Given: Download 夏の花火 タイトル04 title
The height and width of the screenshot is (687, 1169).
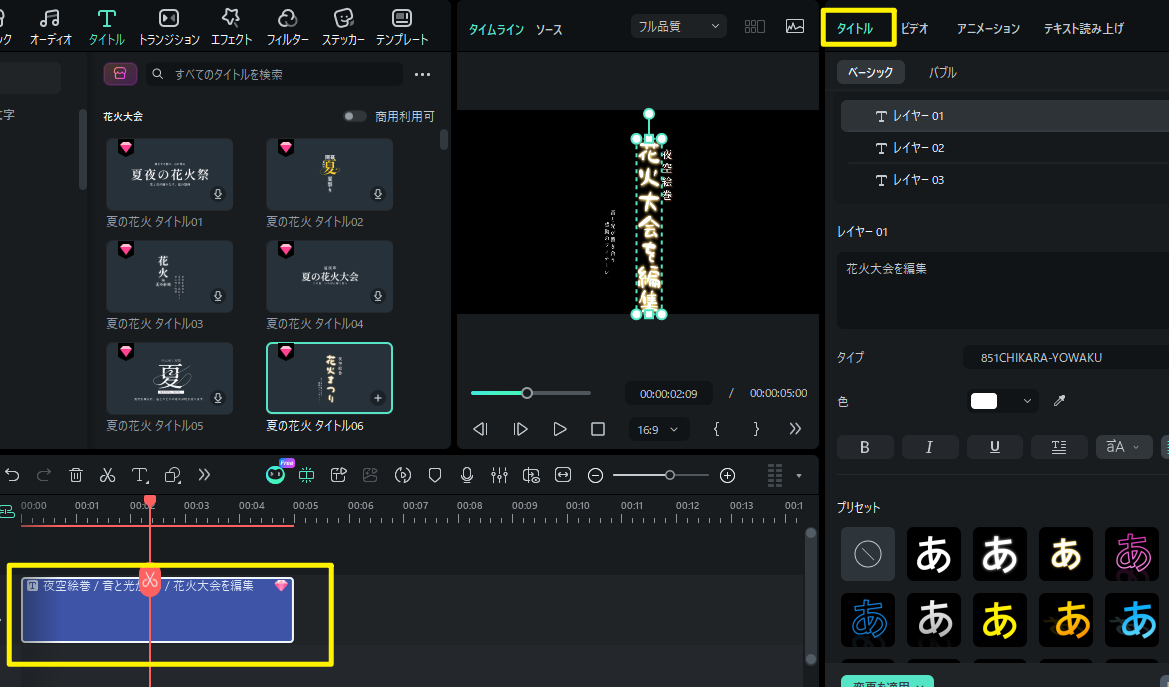Looking at the screenshot, I should coord(378,296).
